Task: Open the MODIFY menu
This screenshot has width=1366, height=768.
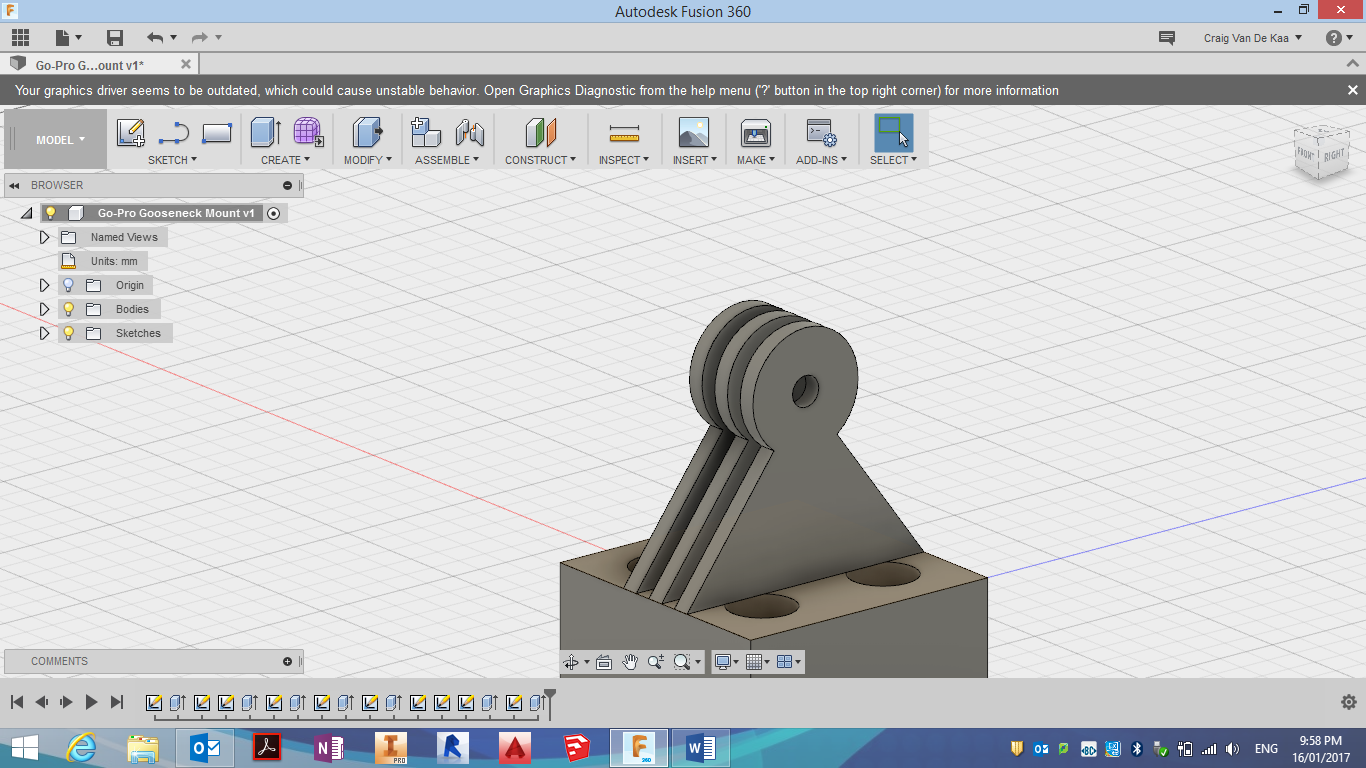Action: [368, 160]
